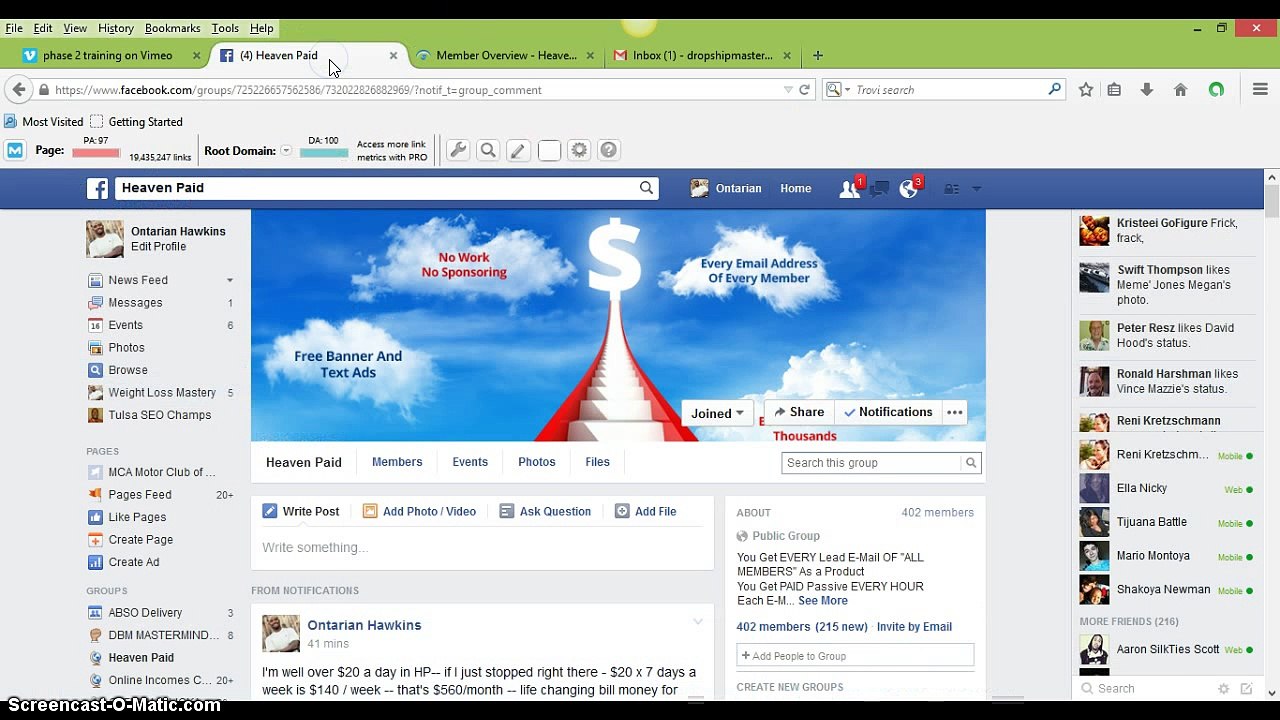Click the chat sidebar Search field
Screen dimensions: 1280x720
point(1150,689)
